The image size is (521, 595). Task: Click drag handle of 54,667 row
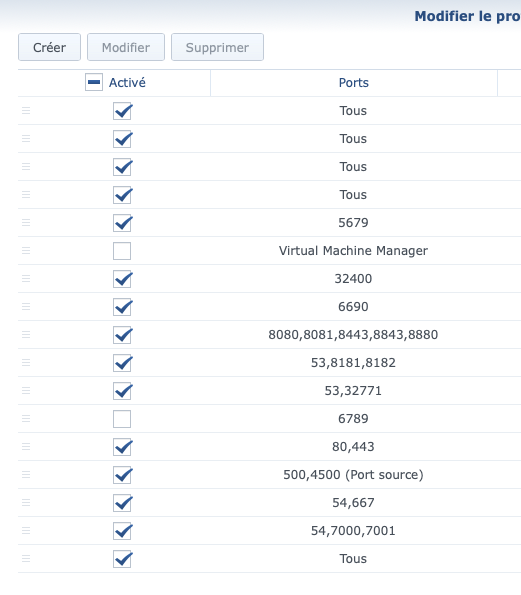(26, 502)
